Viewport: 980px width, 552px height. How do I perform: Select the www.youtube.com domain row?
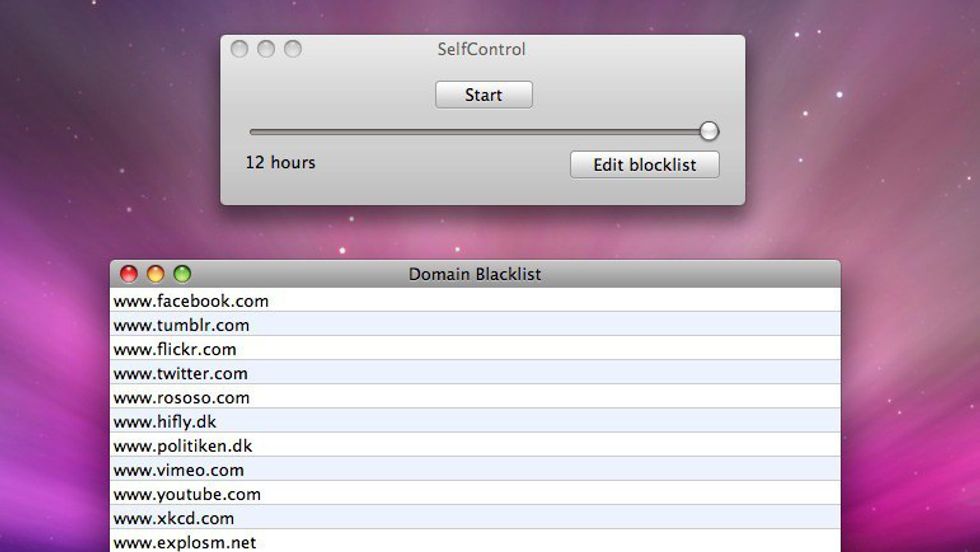187,494
